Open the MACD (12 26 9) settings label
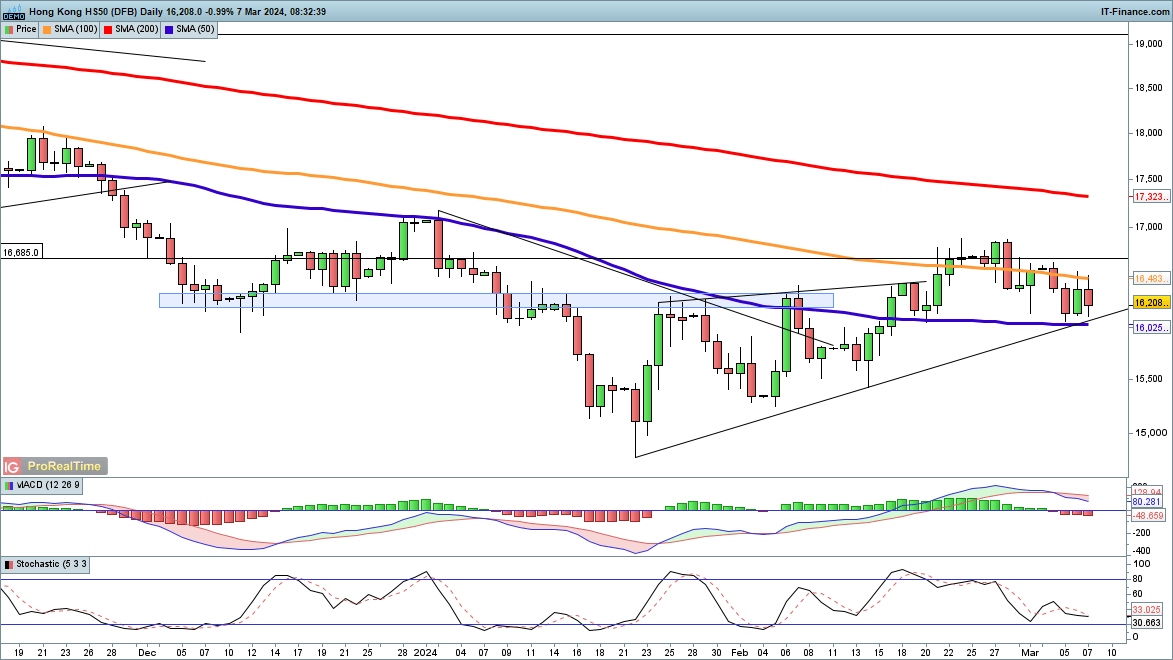 coord(49,485)
